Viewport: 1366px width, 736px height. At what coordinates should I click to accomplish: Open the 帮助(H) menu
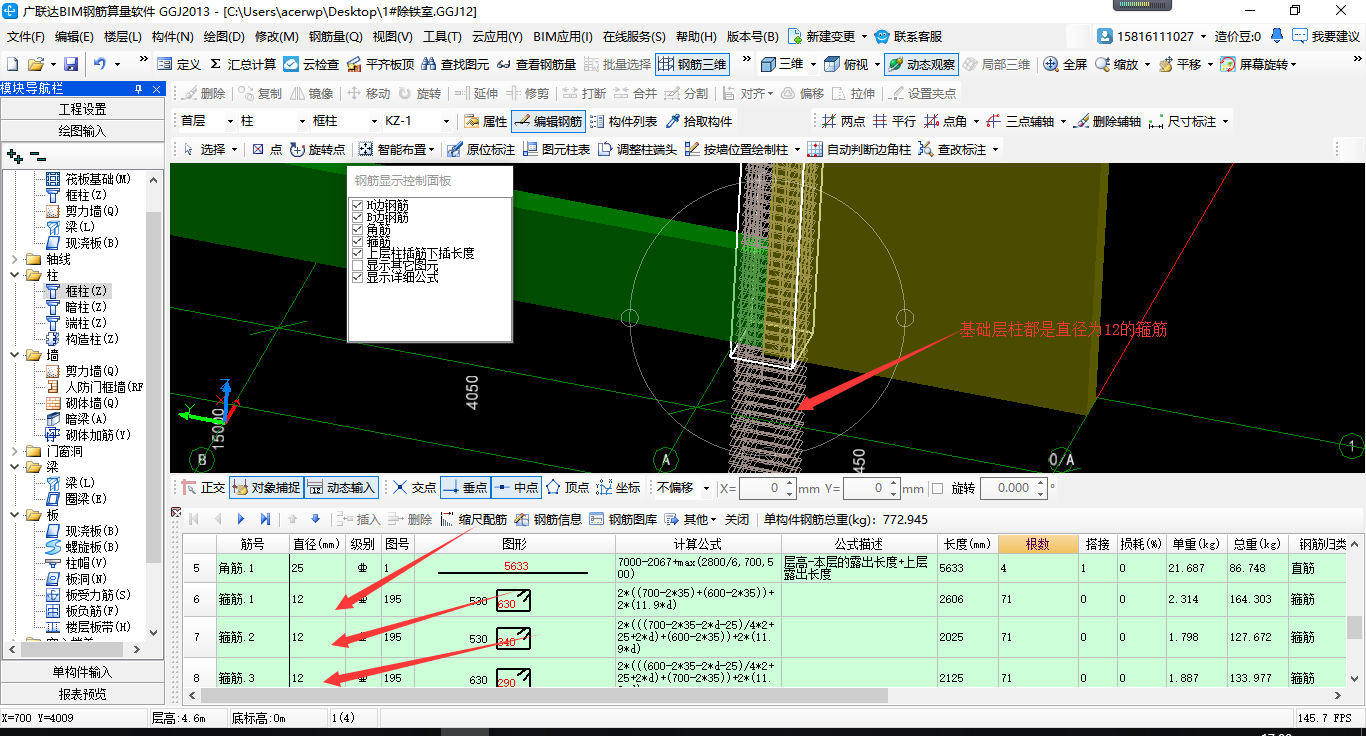[x=696, y=36]
